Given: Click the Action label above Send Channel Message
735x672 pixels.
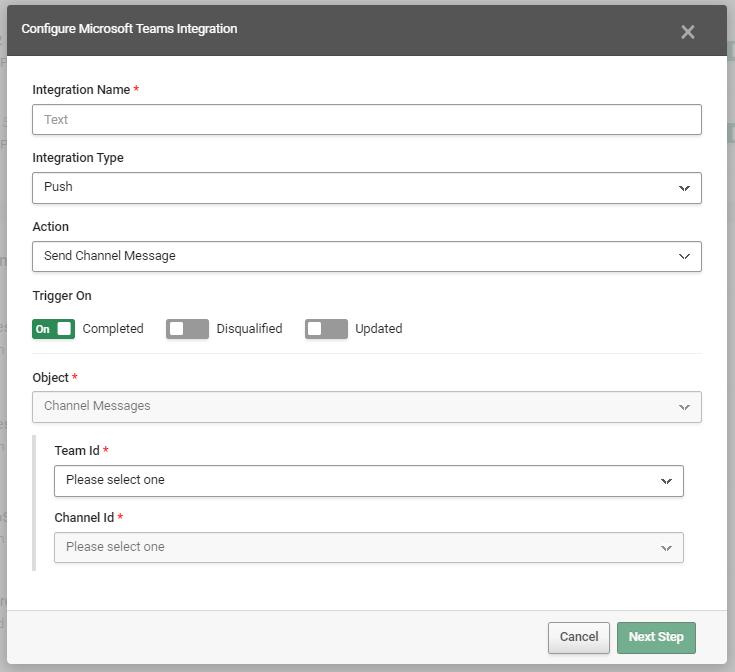Looking at the screenshot, I should pyautogui.click(x=51, y=226).
